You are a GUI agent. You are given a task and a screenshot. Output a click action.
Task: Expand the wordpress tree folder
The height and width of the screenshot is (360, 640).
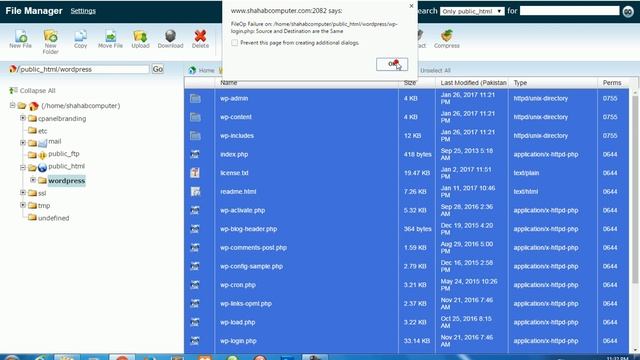(x=33, y=180)
